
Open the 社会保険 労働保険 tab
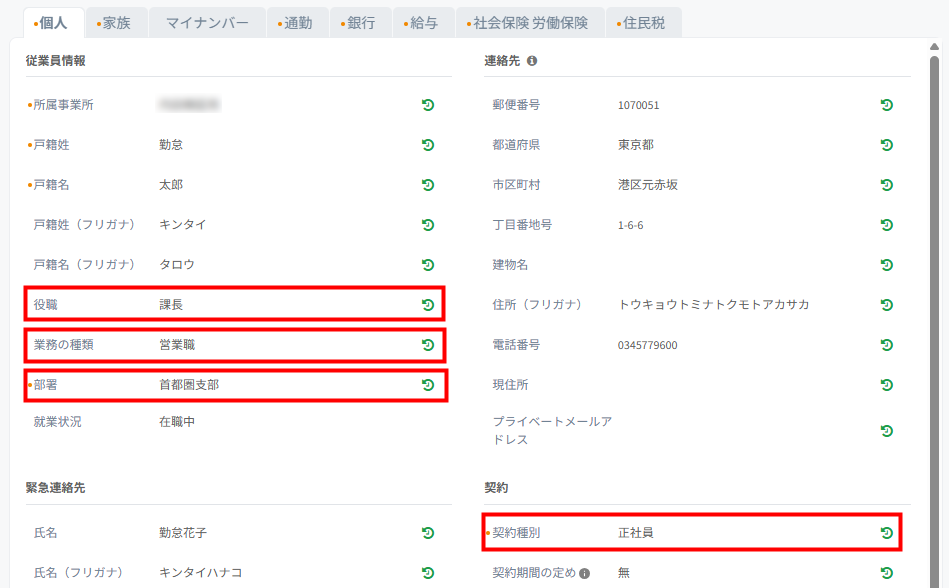tap(530, 23)
